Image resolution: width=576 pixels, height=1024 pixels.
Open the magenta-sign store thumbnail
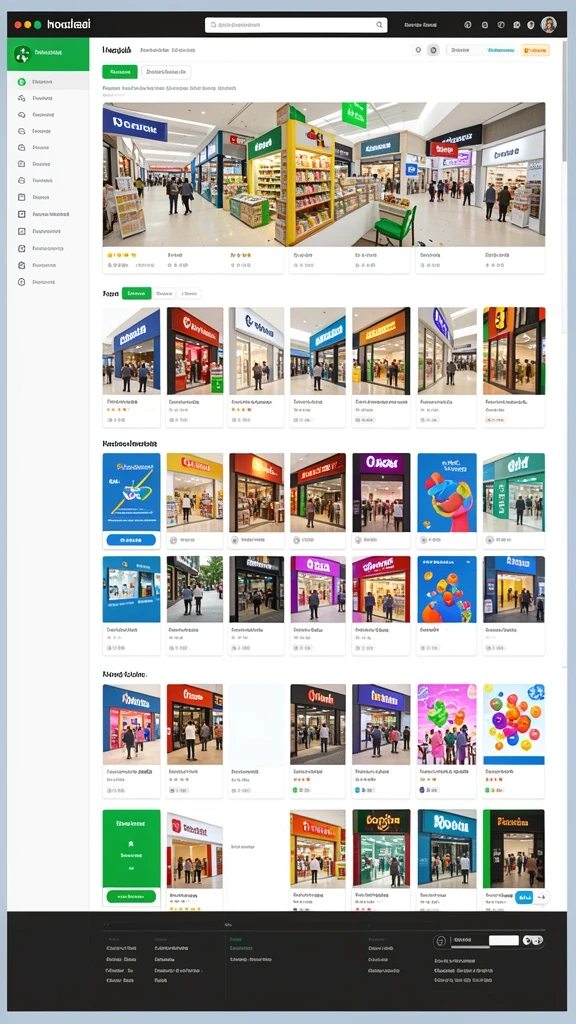[x=318, y=589]
